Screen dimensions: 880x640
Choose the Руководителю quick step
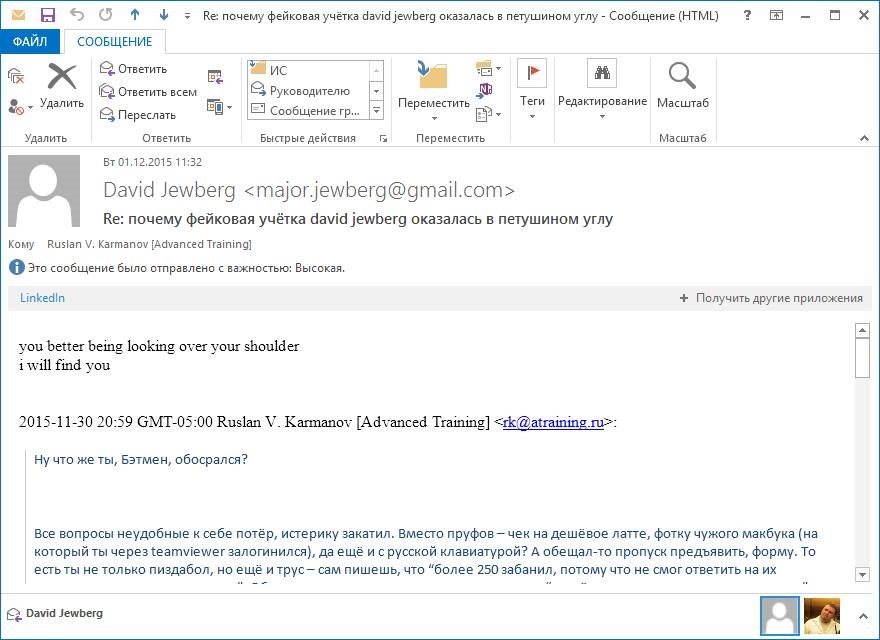coord(308,90)
